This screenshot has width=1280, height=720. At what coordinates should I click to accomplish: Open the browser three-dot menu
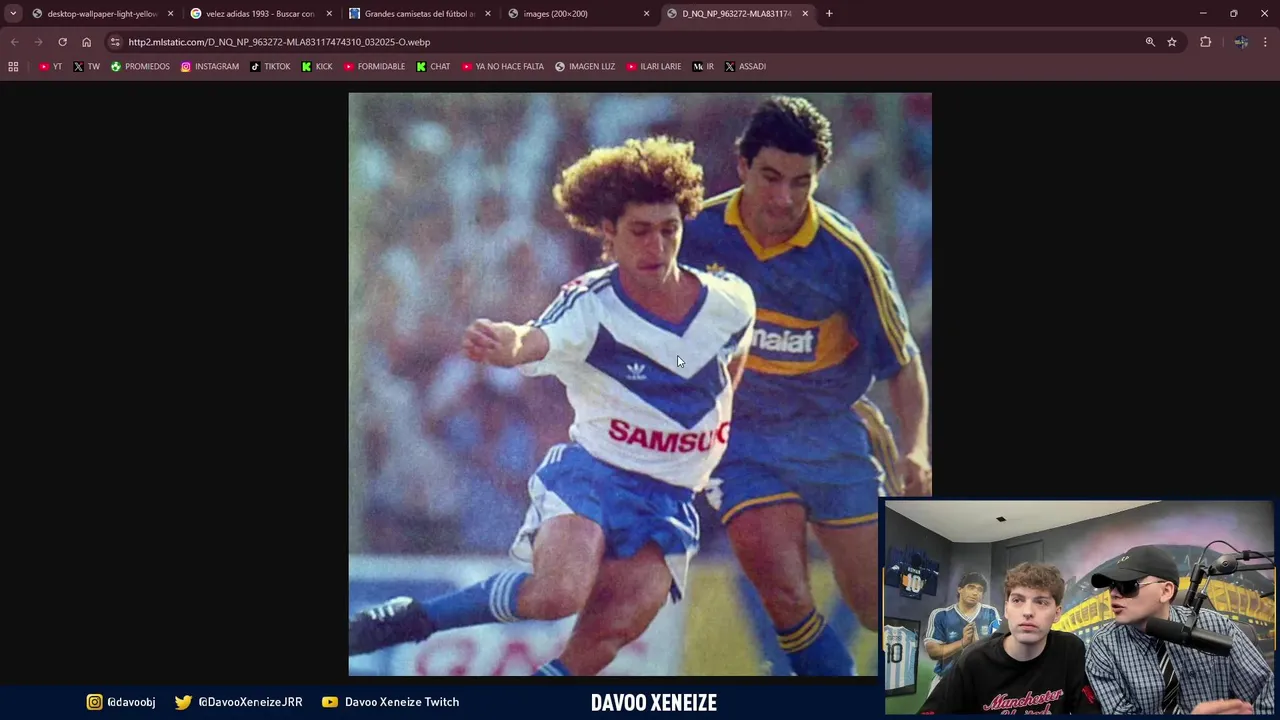tap(1266, 42)
